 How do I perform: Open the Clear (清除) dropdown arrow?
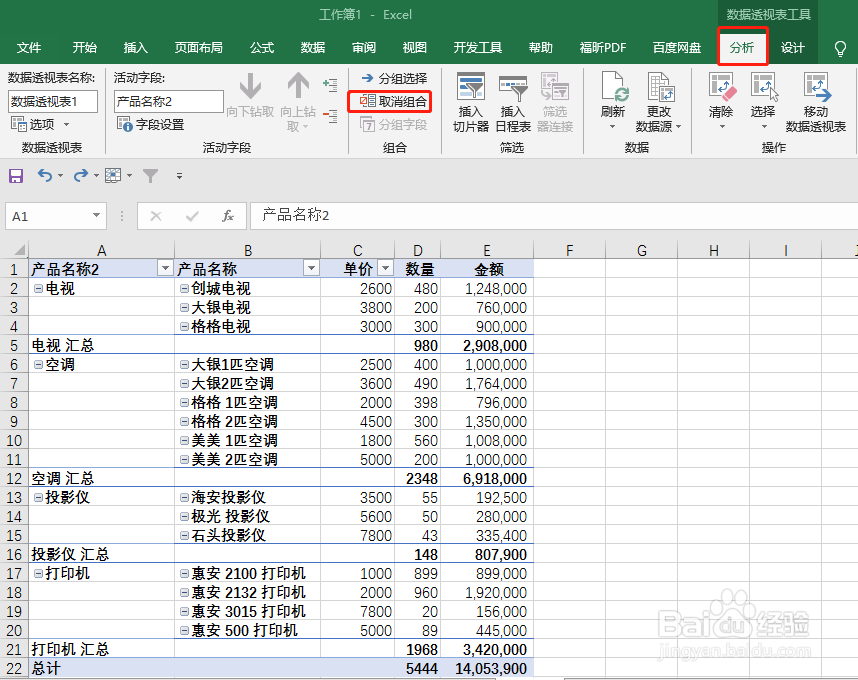(x=721, y=127)
